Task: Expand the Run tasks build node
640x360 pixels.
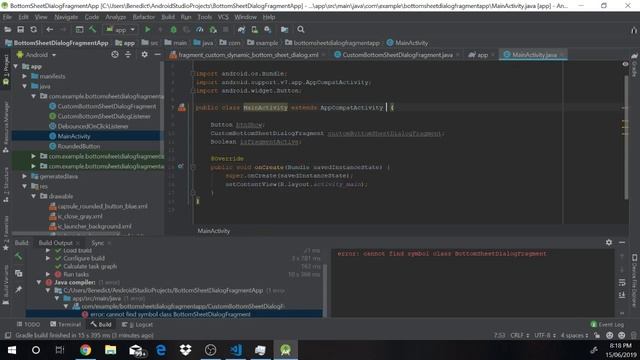Action: pos(48,274)
